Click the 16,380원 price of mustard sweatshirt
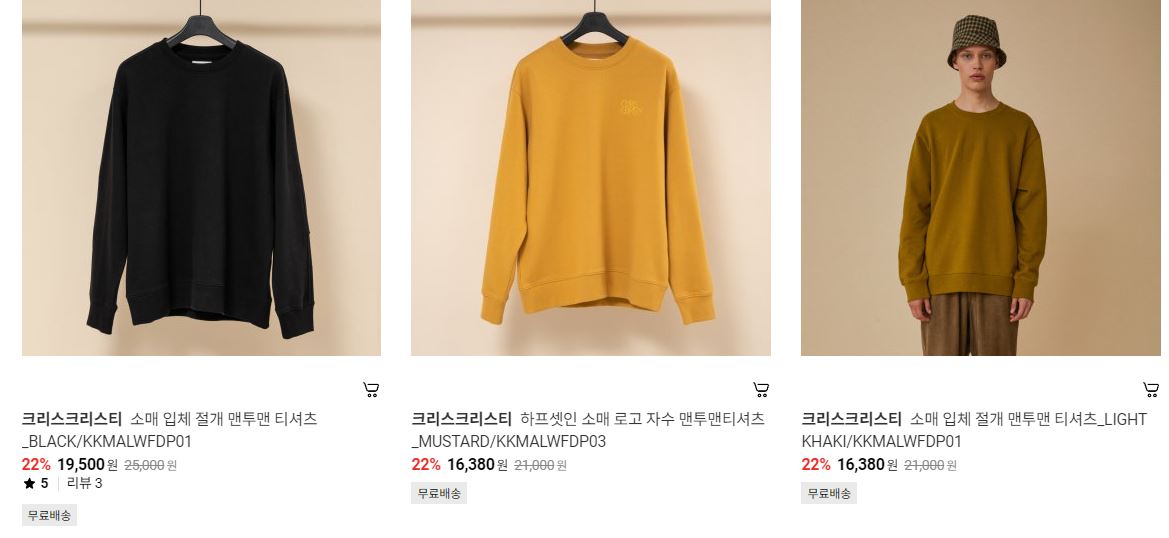 pyautogui.click(x=477, y=465)
